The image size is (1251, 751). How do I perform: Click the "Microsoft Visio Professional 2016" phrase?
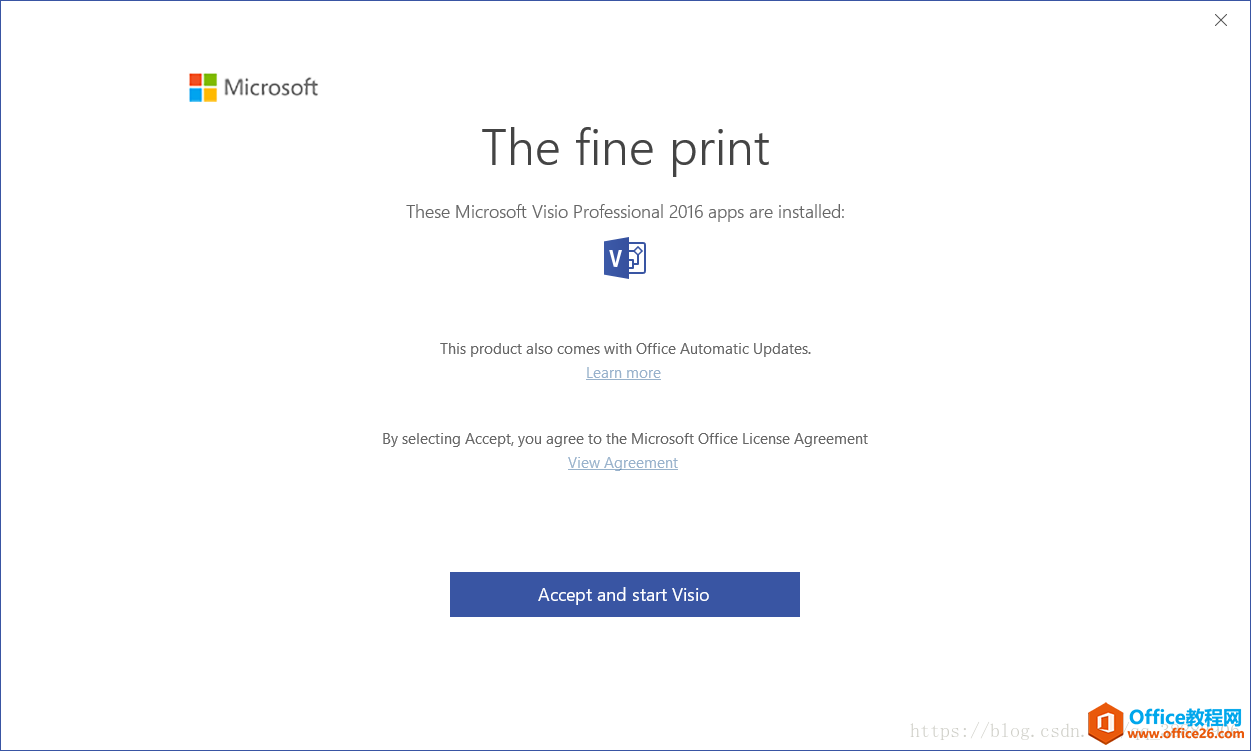pyautogui.click(x=559, y=212)
